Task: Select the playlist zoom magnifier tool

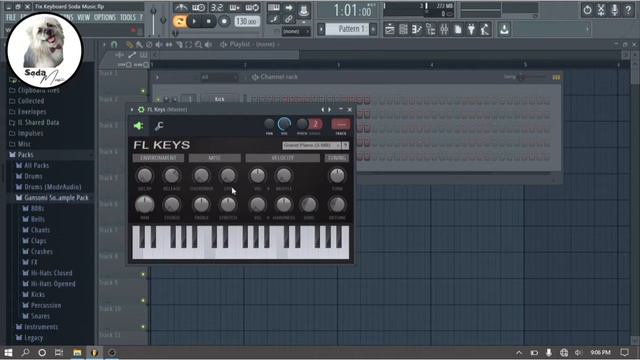Action: point(198,44)
